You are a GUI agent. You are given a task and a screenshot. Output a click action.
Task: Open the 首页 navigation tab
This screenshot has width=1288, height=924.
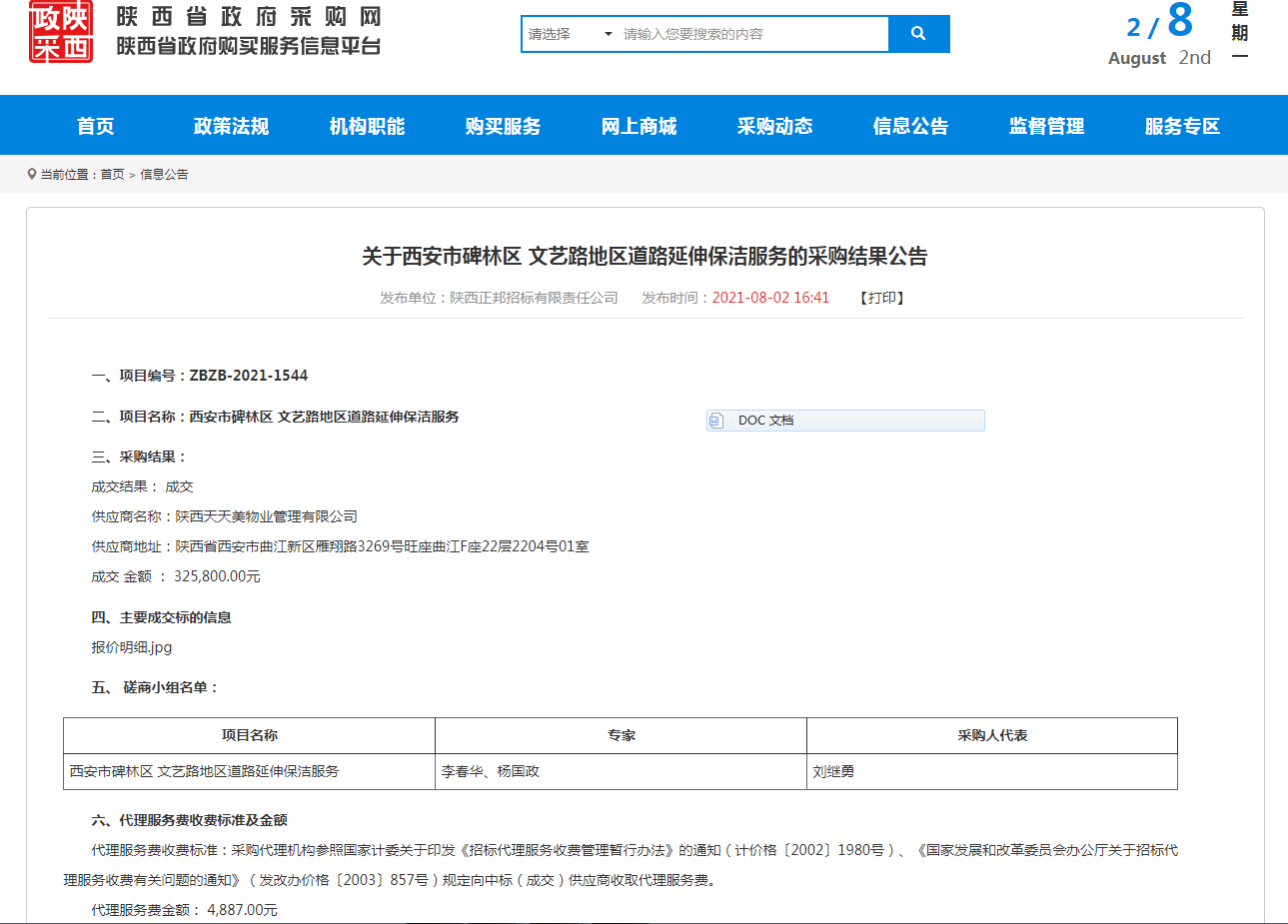pyautogui.click(x=96, y=126)
